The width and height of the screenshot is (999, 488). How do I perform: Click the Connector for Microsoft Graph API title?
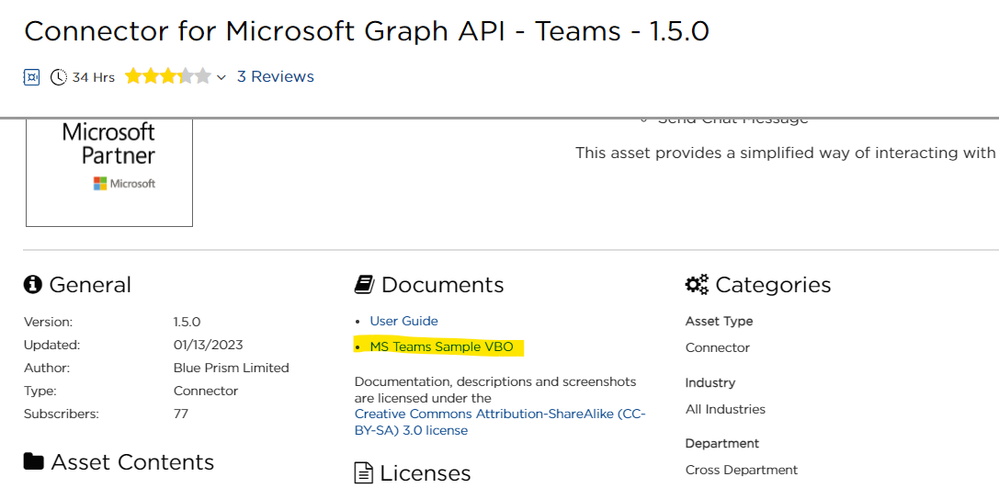click(x=366, y=31)
